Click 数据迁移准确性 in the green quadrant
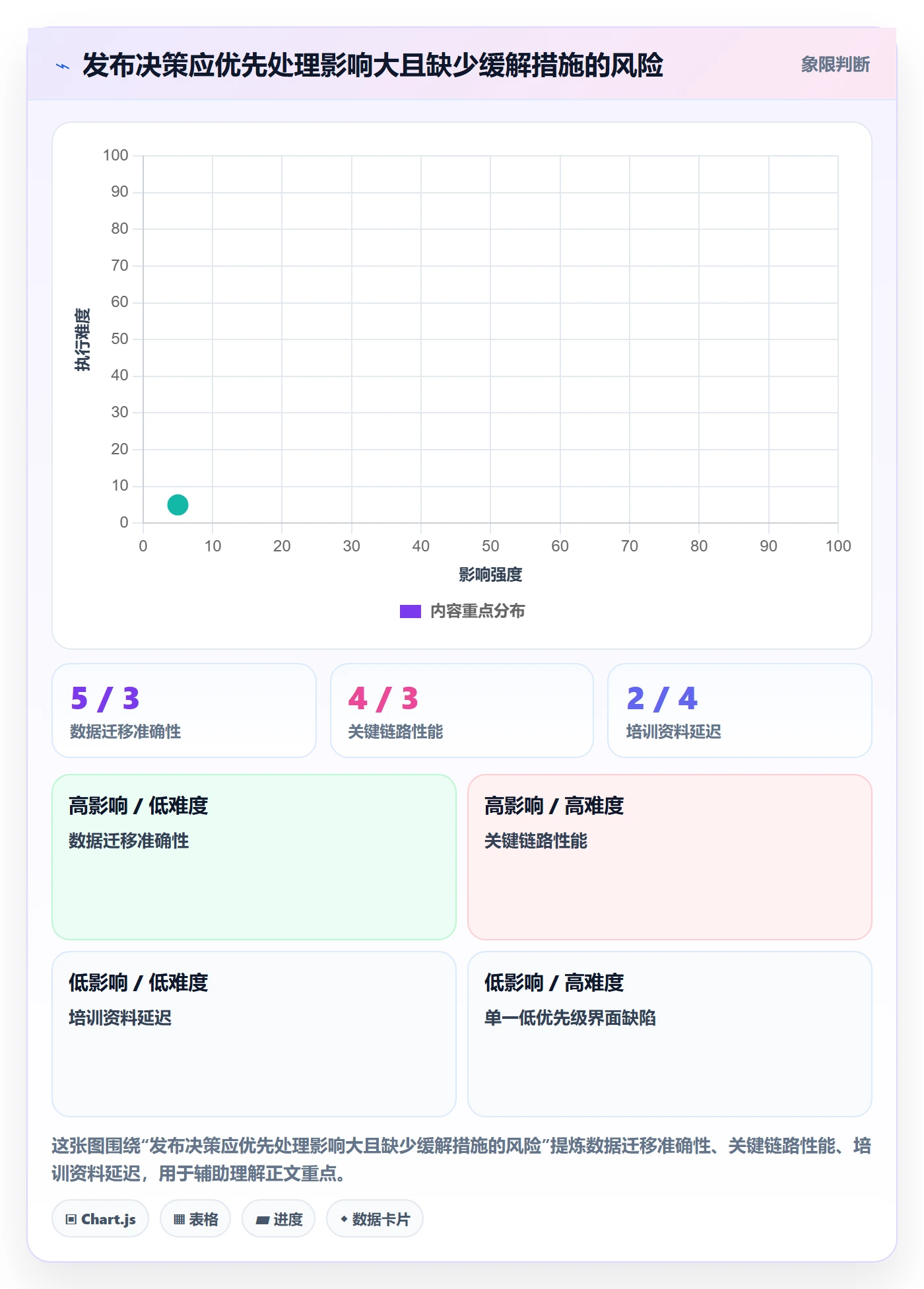This screenshot has height=1289, width=924. point(129,841)
